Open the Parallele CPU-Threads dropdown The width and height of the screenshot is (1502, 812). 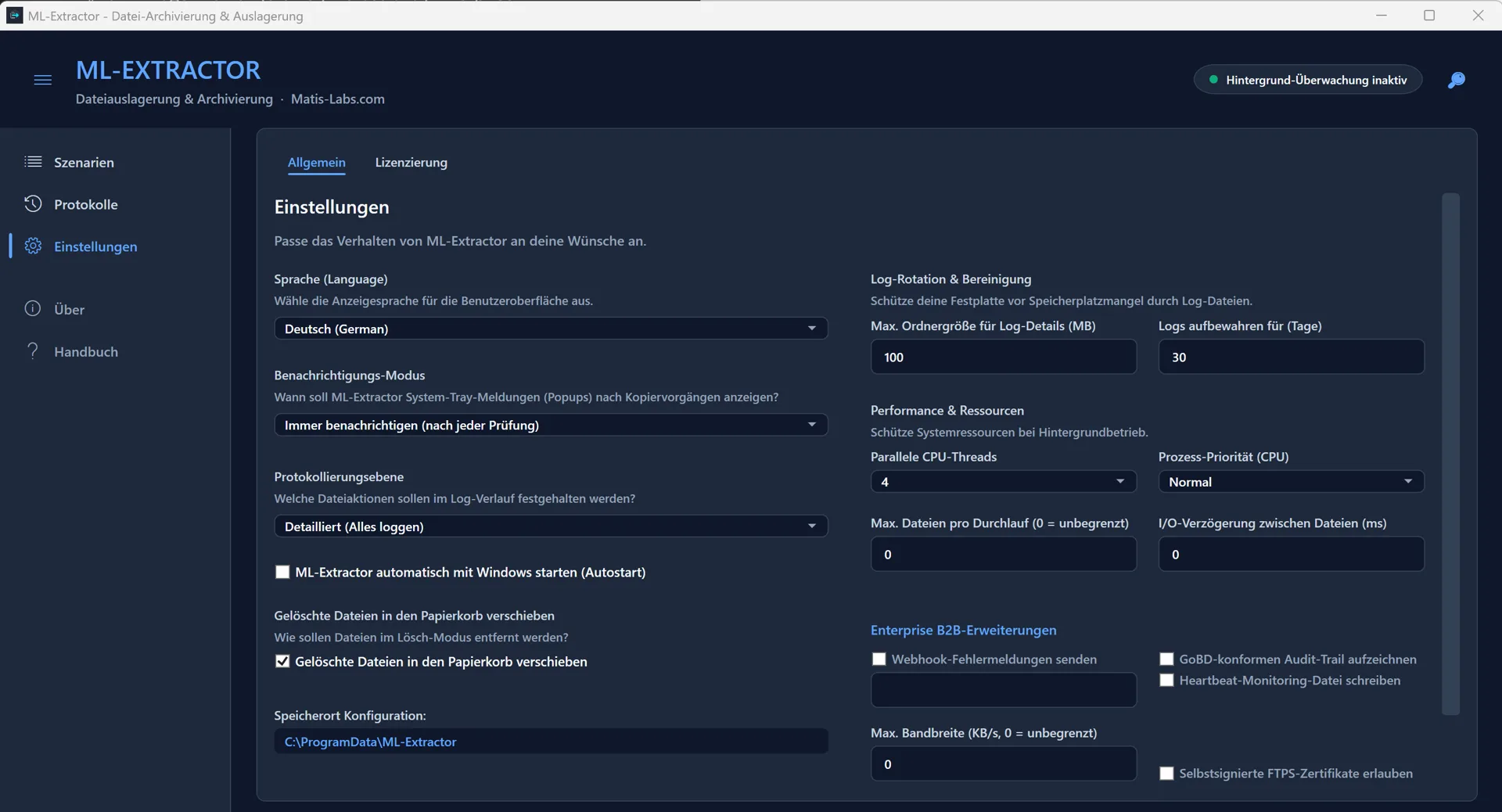click(x=1003, y=481)
